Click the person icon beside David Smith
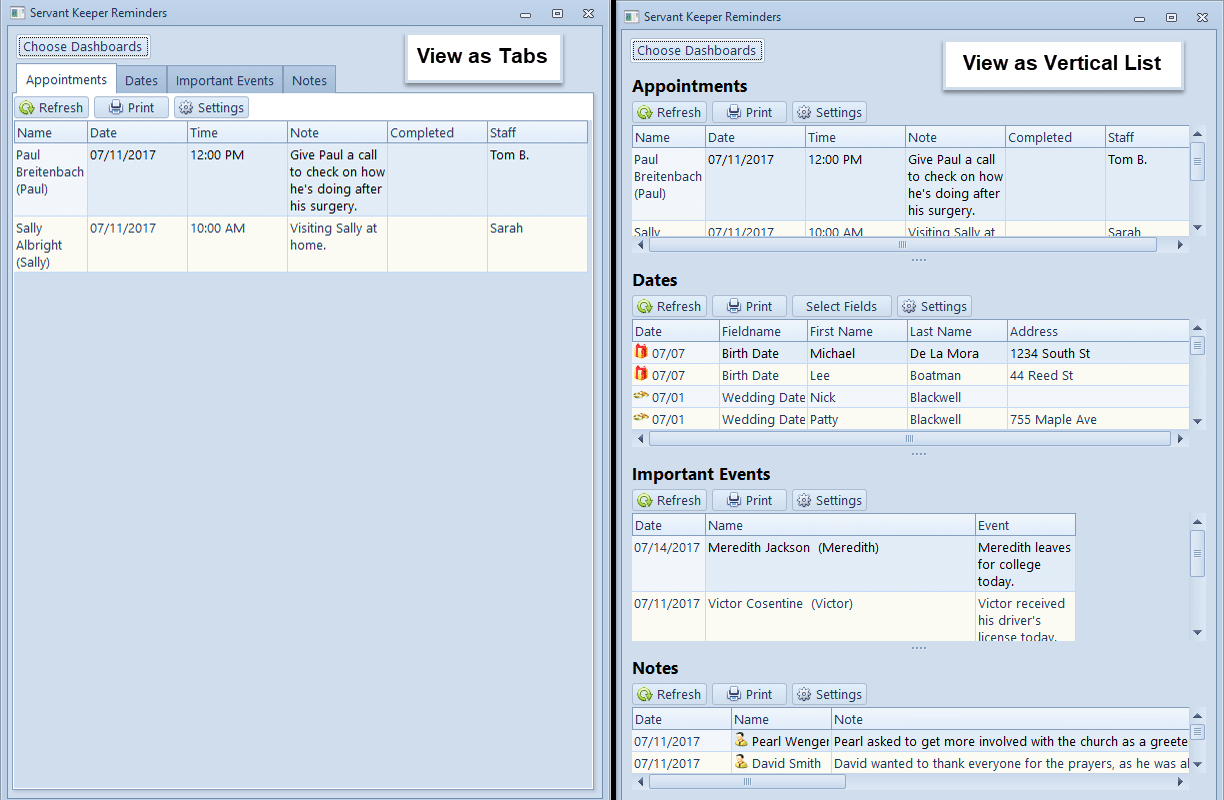 (741, 763)
